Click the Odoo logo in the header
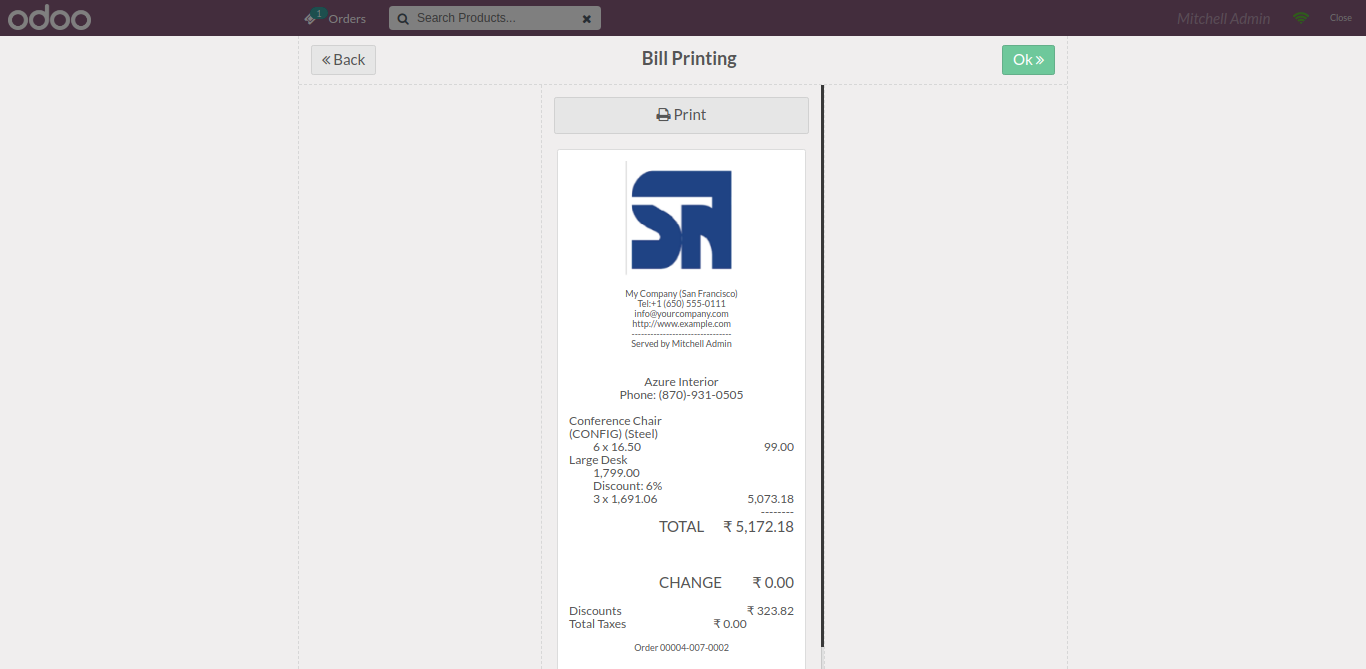The height and width of the screenshot is (669, 1366). coord(49,18)
